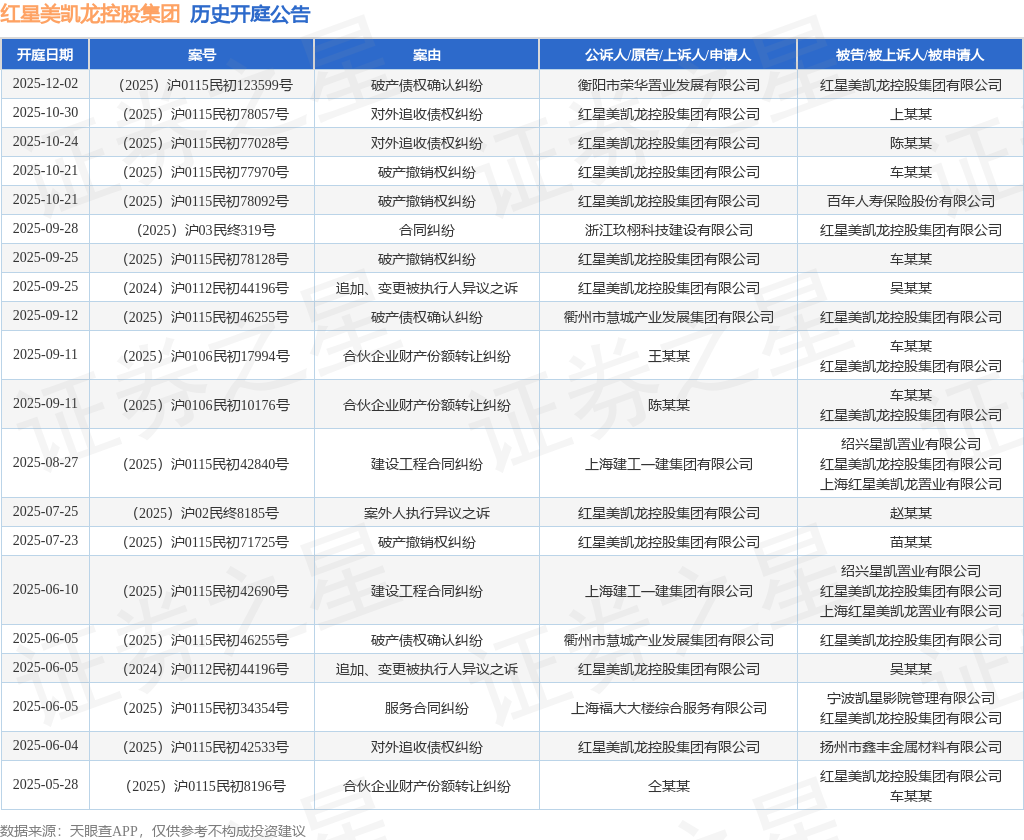Click date cell 2025-06-04
The height and width of the screenshot is (840, 1024).
(x=45, y=745)
